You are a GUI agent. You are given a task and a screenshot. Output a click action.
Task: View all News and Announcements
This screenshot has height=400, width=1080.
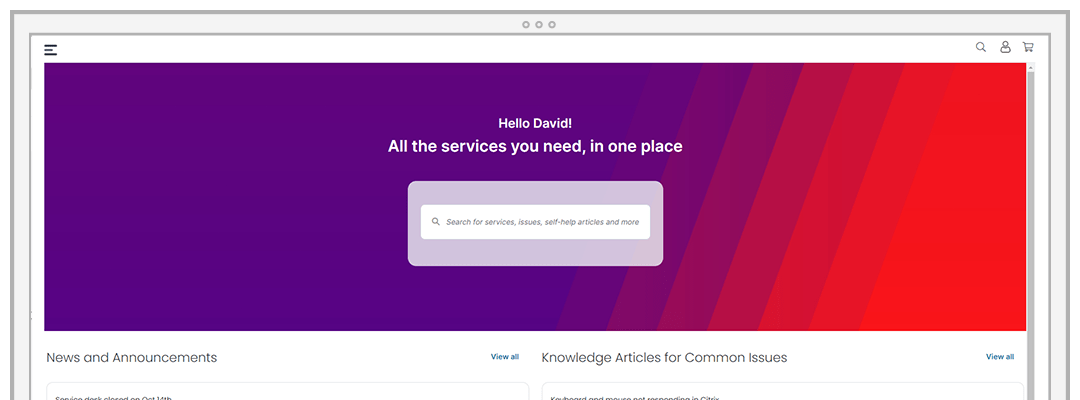coord(505,357)
